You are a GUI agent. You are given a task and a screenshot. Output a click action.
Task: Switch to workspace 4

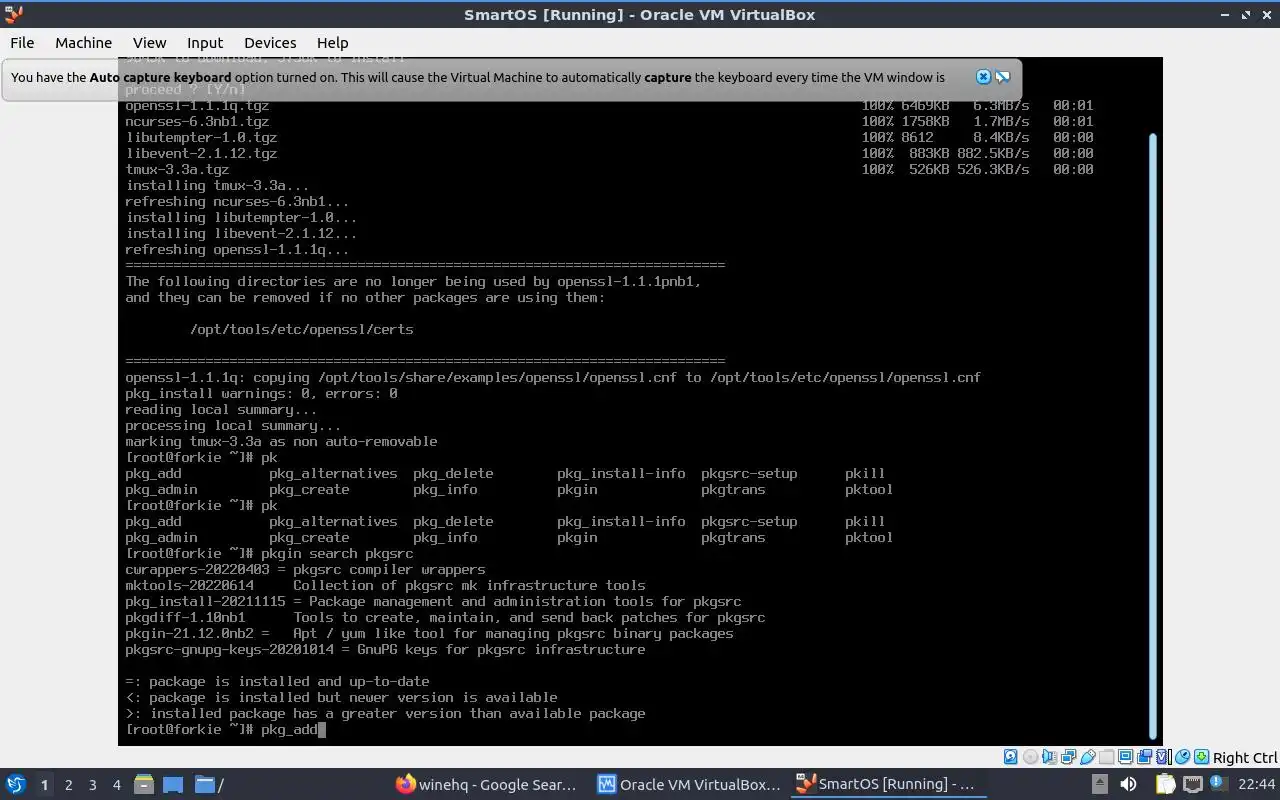pyautogui.click(x=116, y=785)
